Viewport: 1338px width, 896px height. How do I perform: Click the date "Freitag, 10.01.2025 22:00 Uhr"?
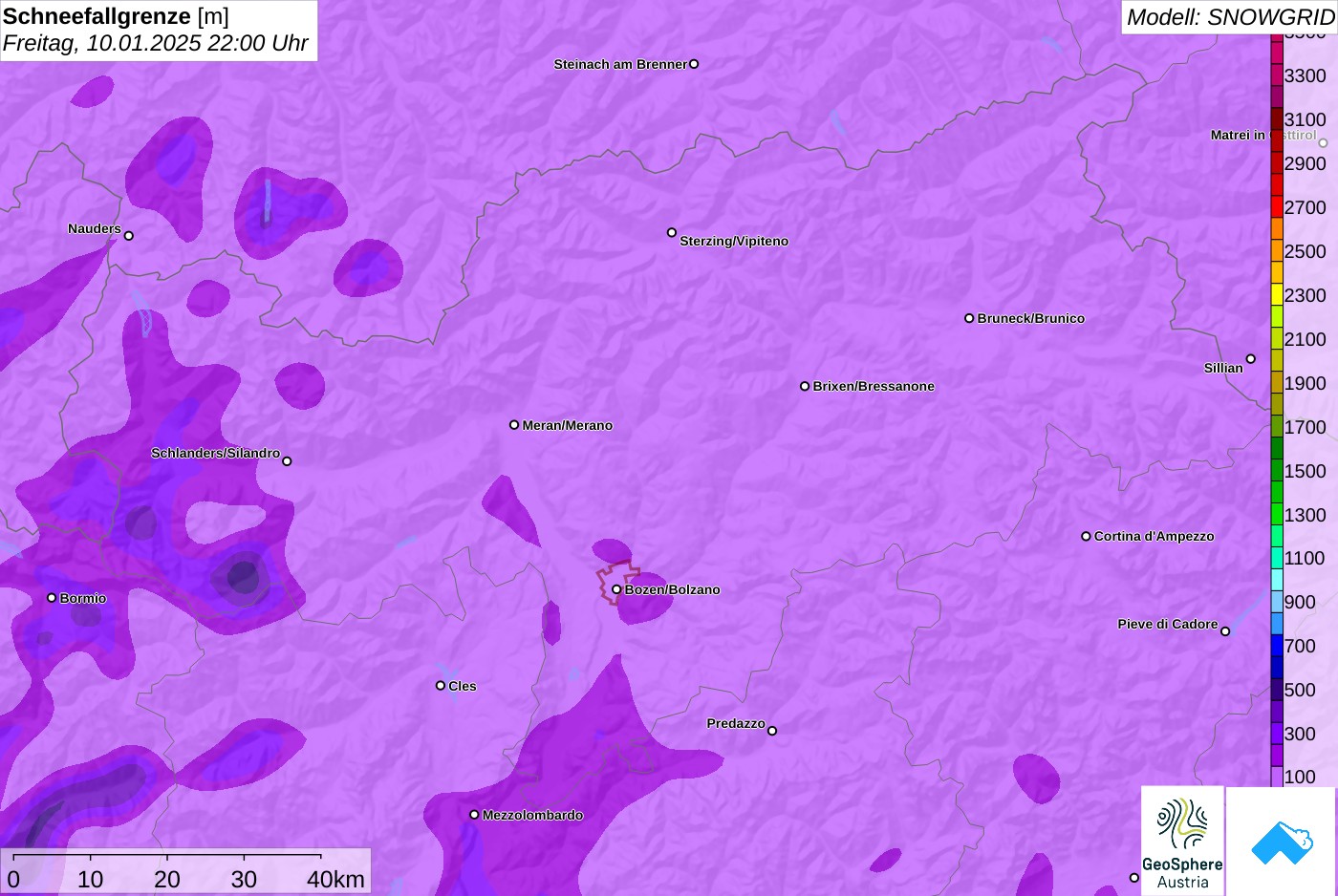156,43
